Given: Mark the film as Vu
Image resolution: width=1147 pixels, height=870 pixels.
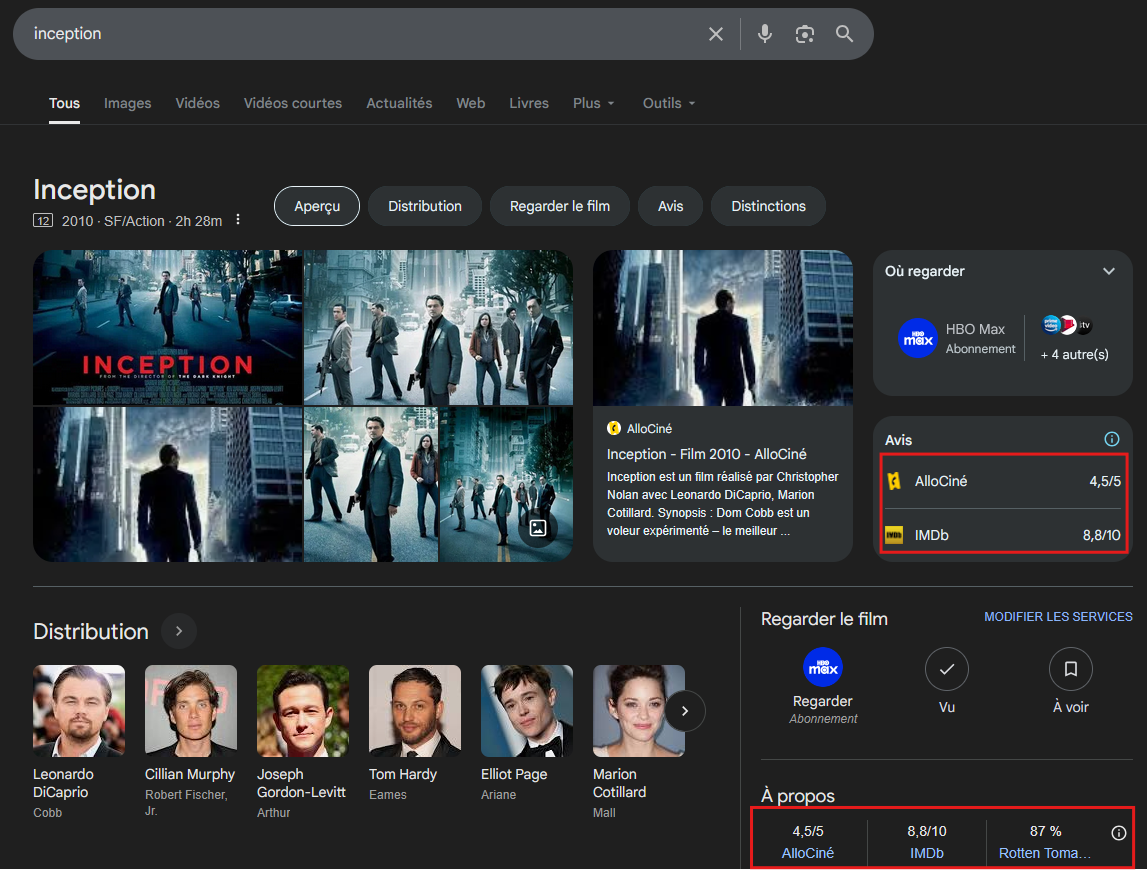Looking at the screenshot, I should click(947, 669).
